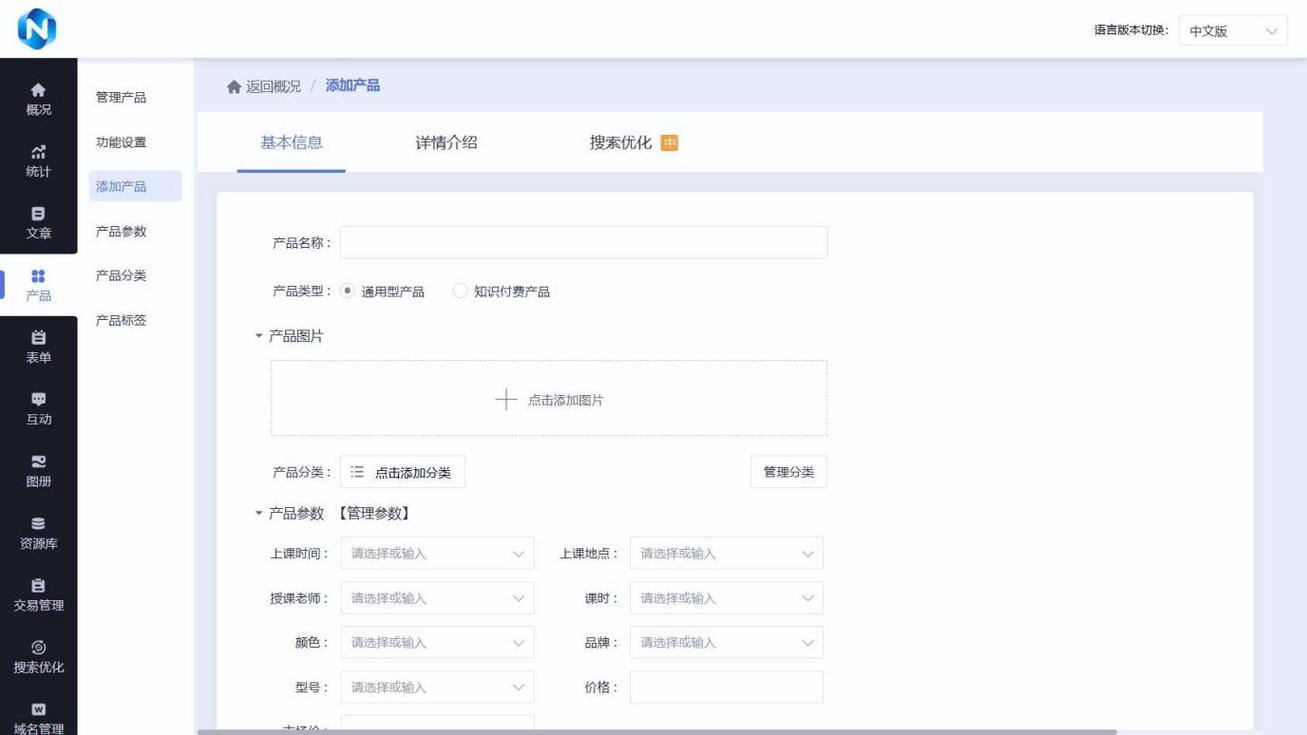Open the 搜索优化 tab
1307x735 pixels.
[x=620, y=142]
